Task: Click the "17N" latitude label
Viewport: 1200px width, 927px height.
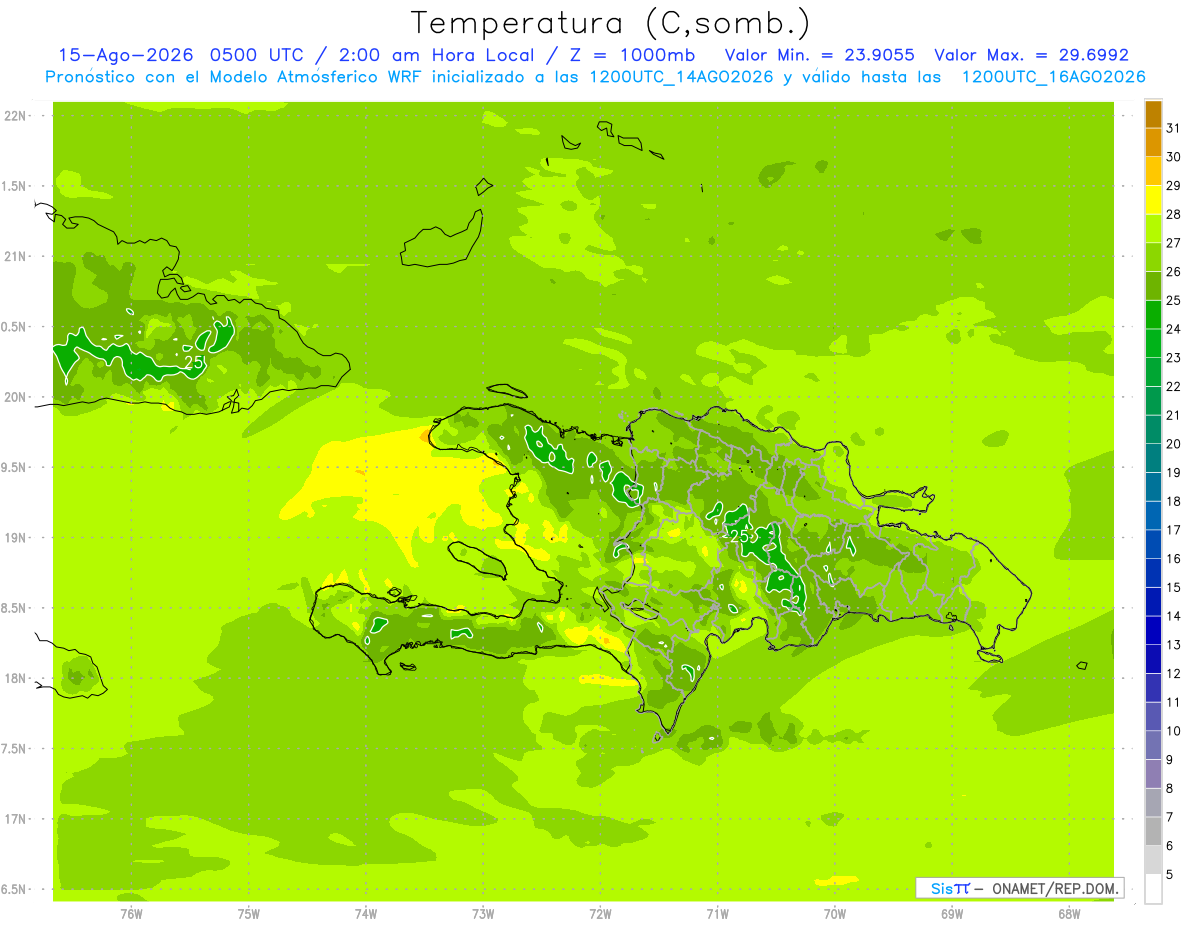Action: [x=16, y=819]
